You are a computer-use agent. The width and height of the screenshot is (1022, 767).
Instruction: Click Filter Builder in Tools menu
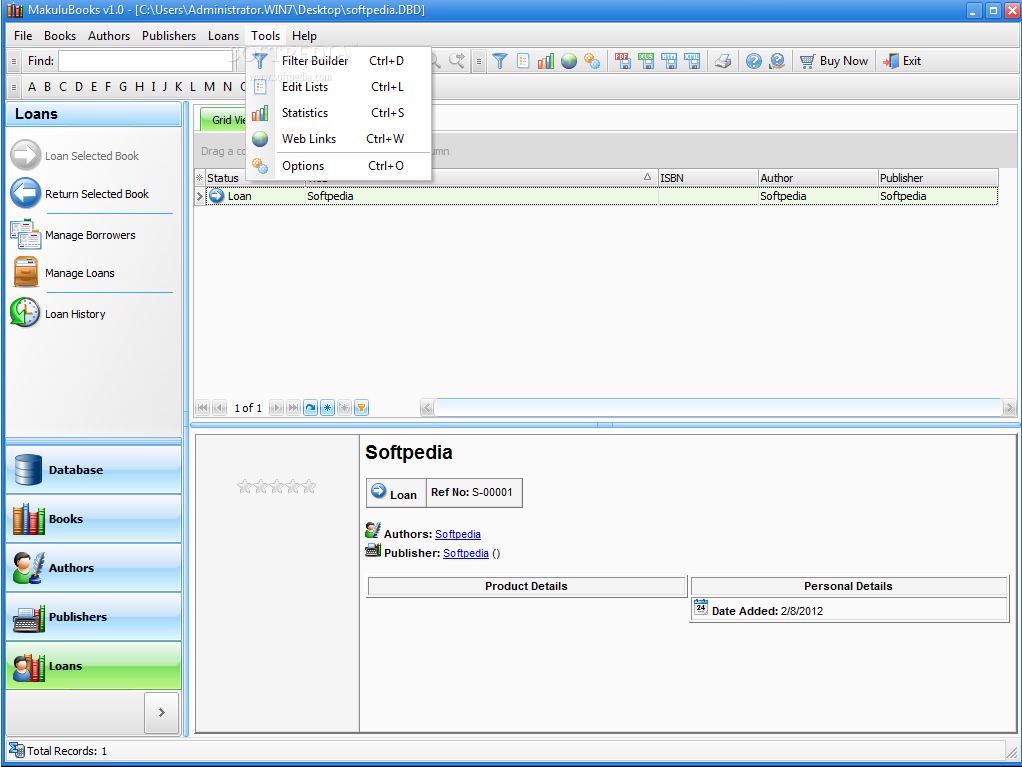(338, 61)
